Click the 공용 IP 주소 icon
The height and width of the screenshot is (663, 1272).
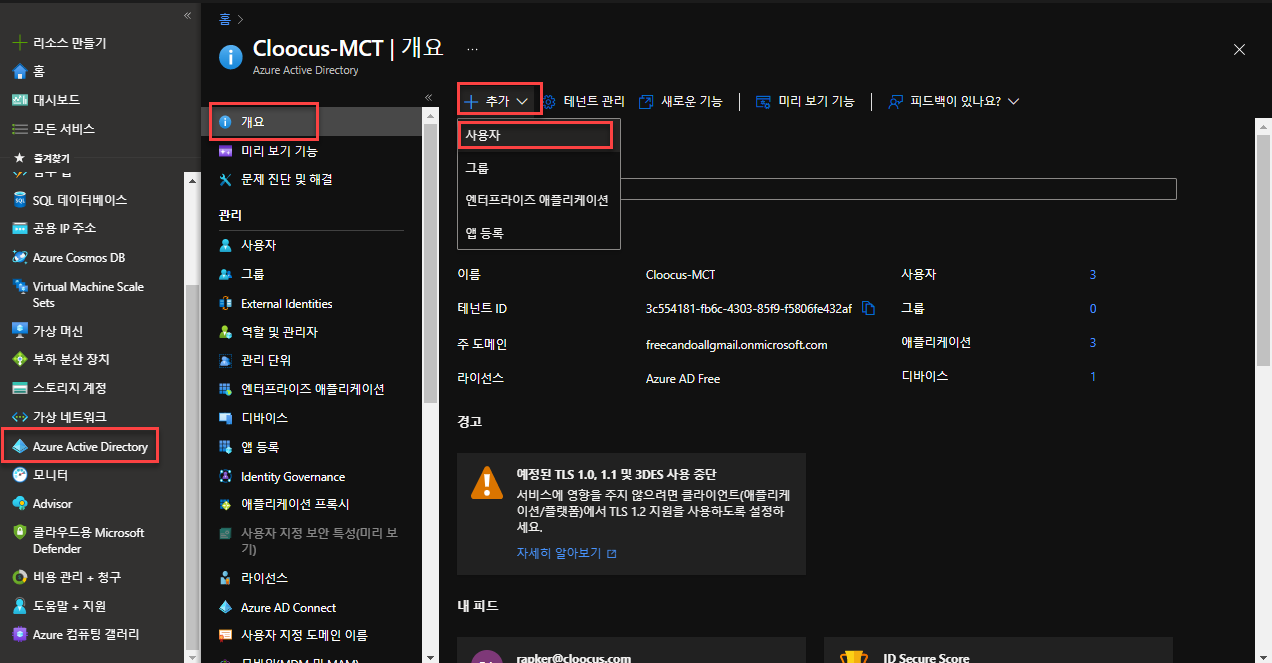click(x=19, y=228)
